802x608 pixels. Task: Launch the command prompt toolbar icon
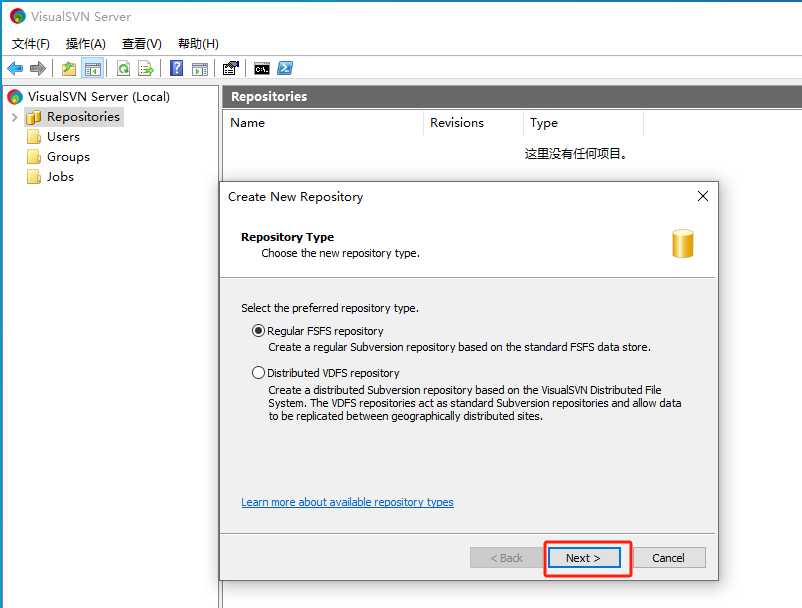(x=262, y=69)
